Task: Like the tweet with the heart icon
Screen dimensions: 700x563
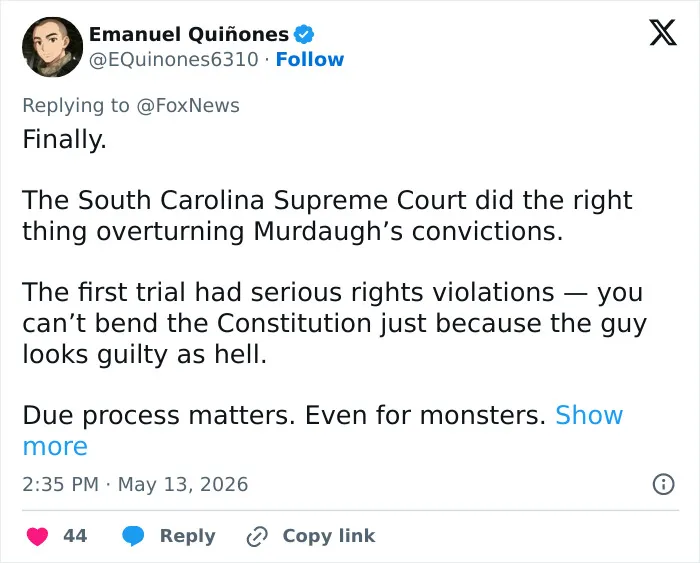Action: click(38, 536)
